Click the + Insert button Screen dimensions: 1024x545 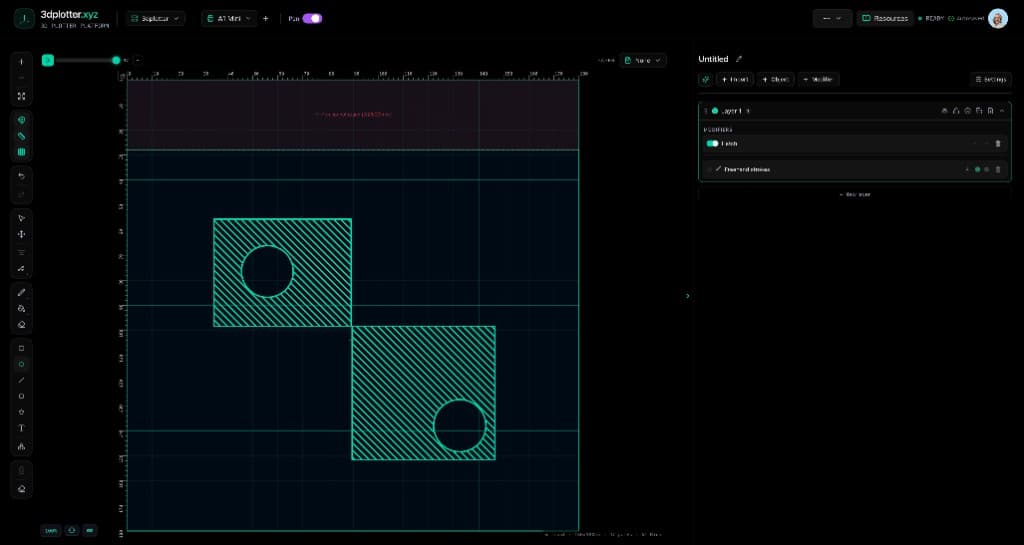[735, 79]
